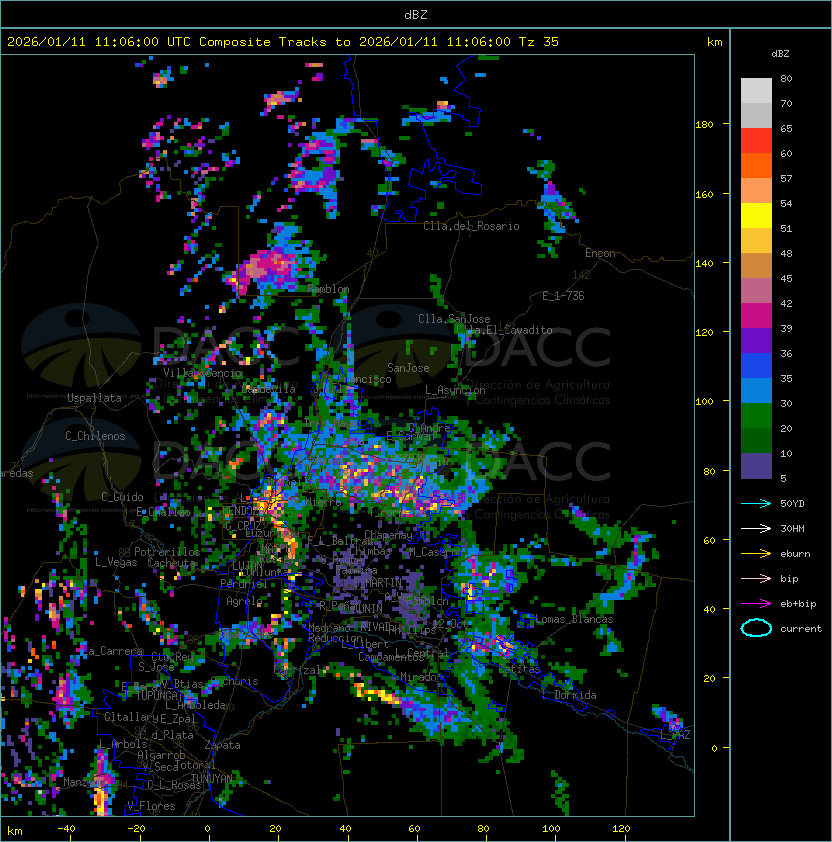Click the E_1-736 map label
832x842 pixels.
coord(563,296)
